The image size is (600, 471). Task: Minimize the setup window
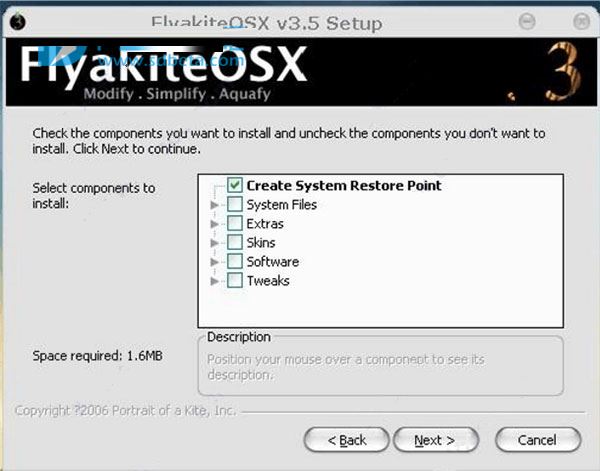point(527,21)
